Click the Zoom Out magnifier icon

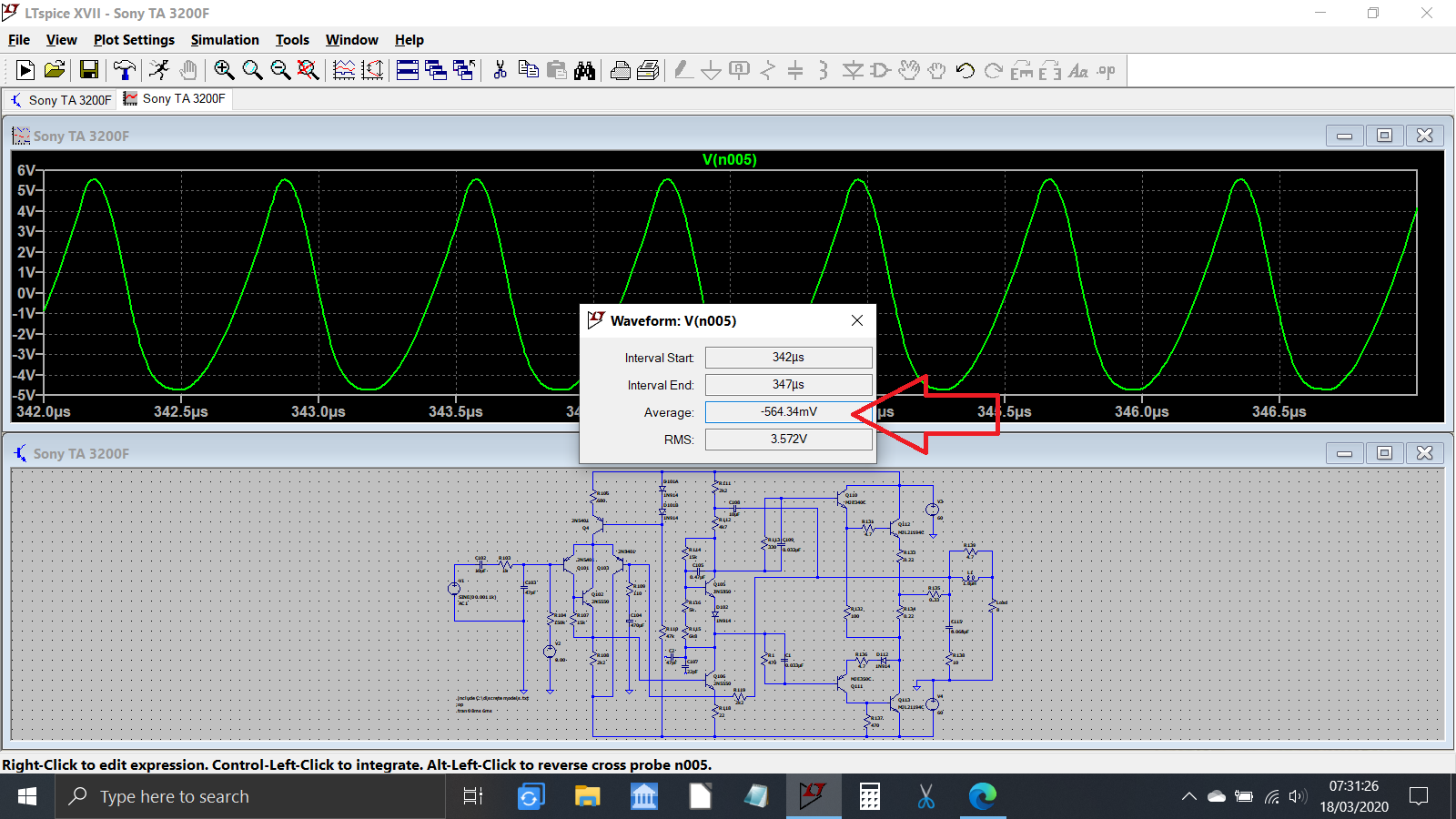pos(280,70)
